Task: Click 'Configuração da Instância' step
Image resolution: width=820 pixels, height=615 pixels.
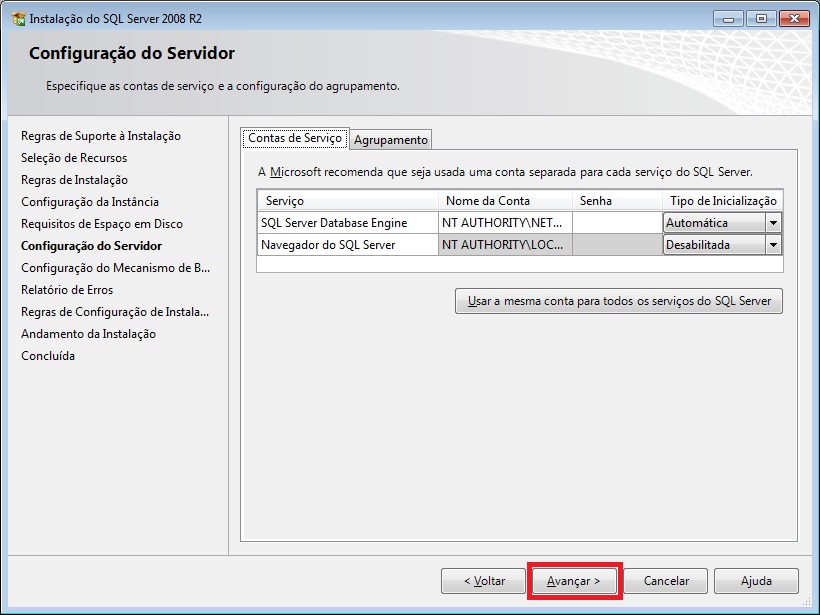Action: (x=90, y=202)
